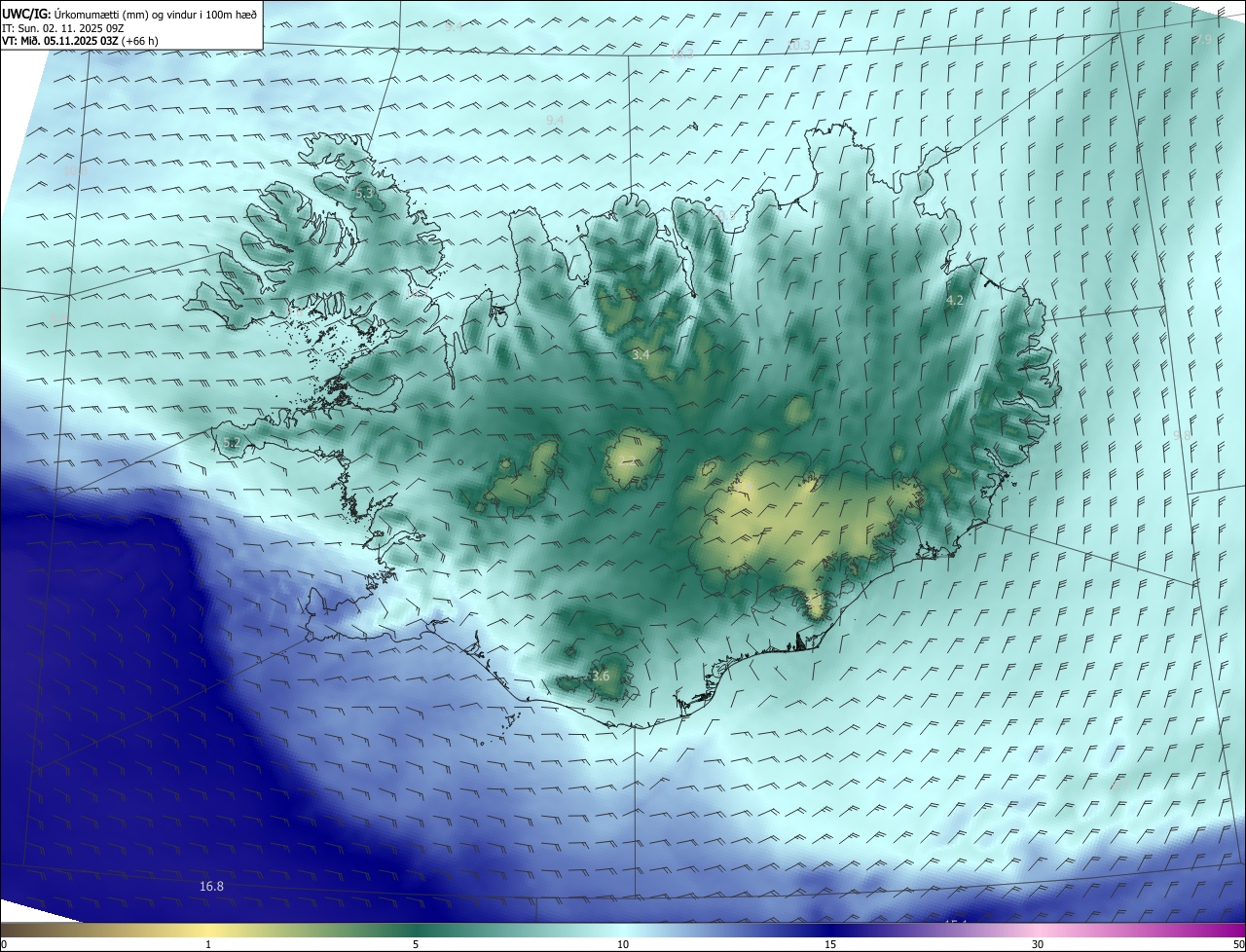Click the '15' label on the color scale
Image resolution: width=1246 pixels, height=952 pixels.
point(830,944)
